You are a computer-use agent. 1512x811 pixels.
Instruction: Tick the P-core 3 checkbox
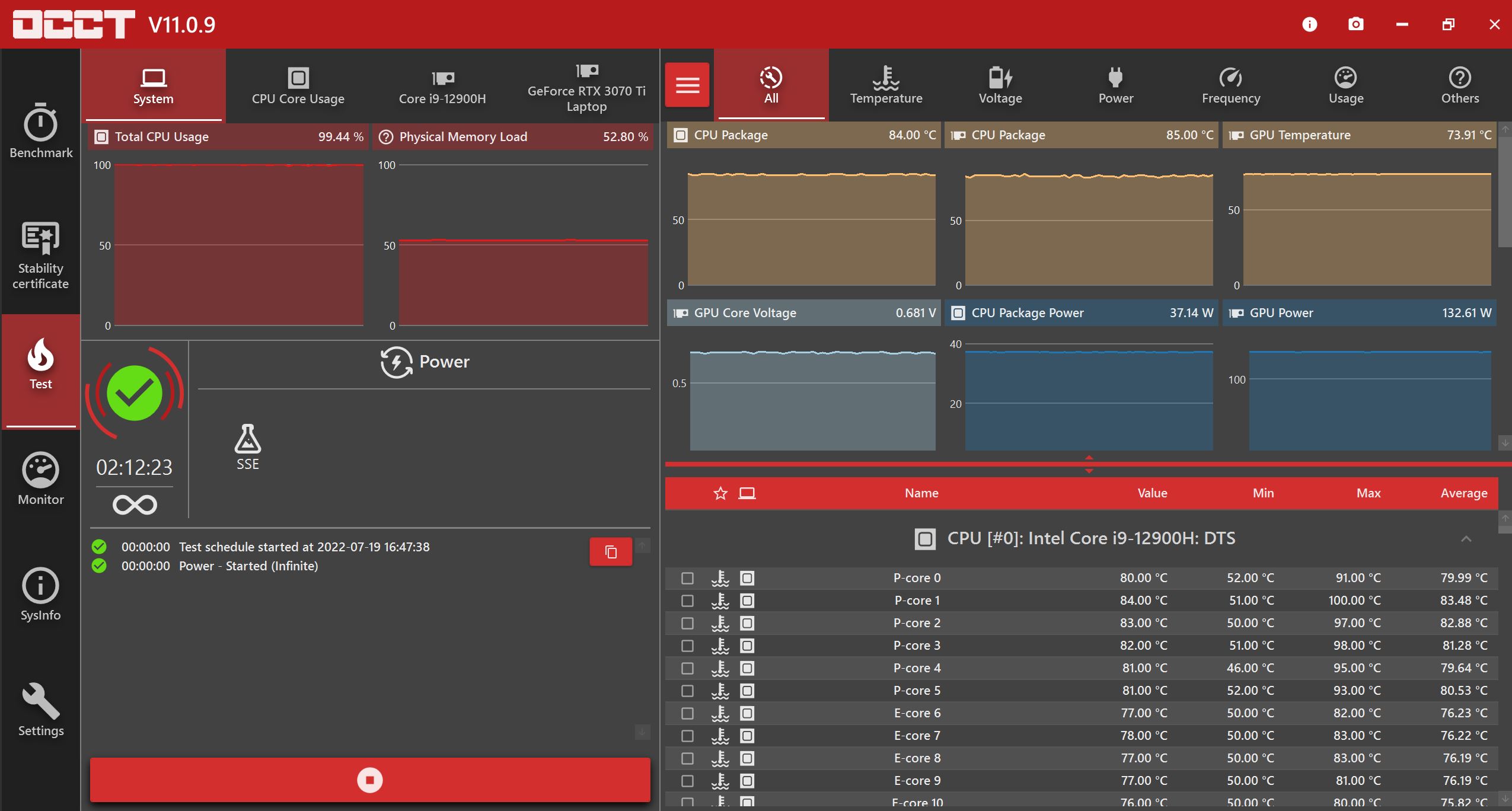pos(687,646)
